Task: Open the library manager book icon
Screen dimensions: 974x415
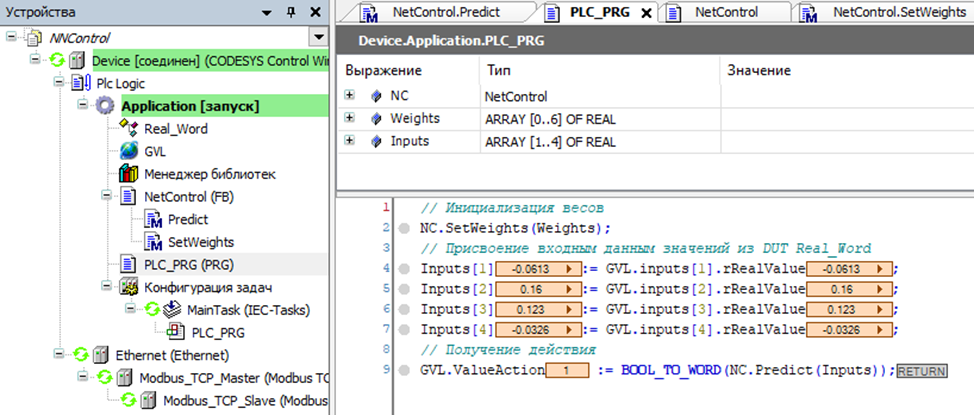Action: click(128, 173)
